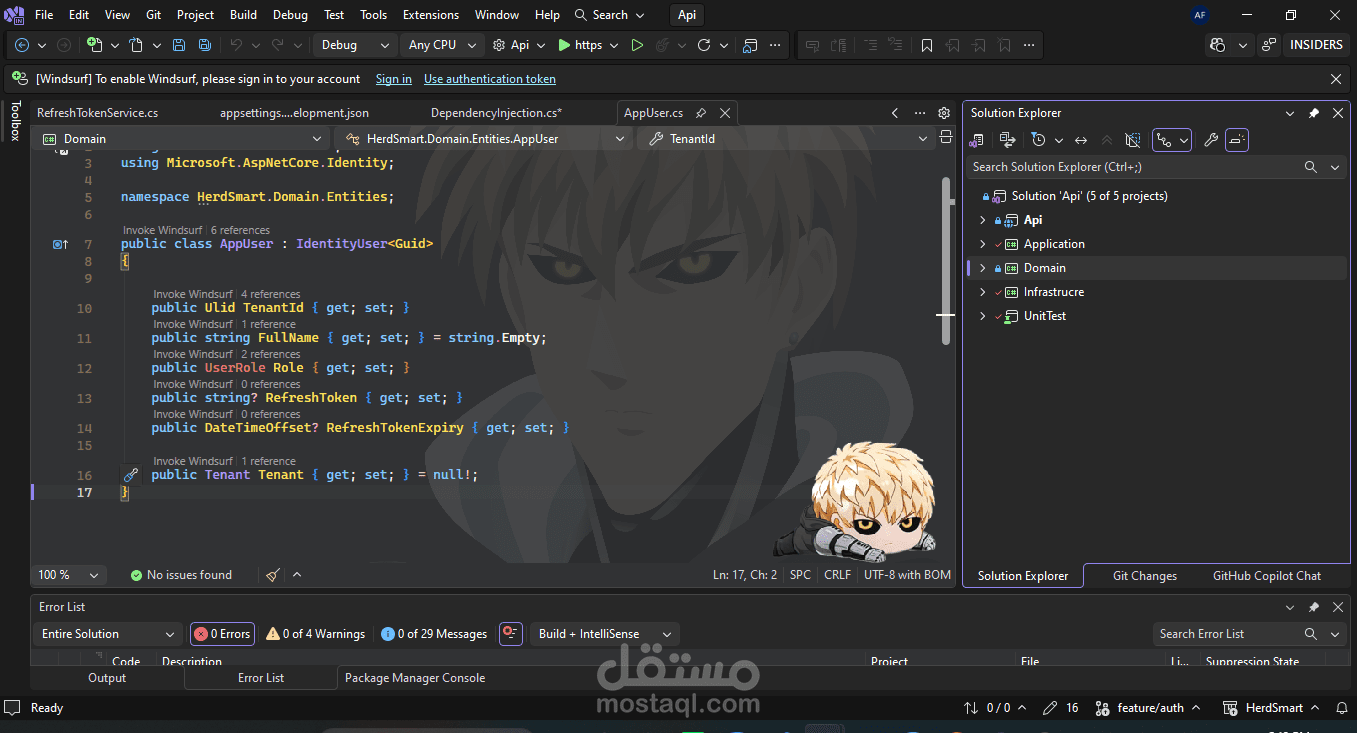Click the New Project toolbar icon

coord(94,45)
